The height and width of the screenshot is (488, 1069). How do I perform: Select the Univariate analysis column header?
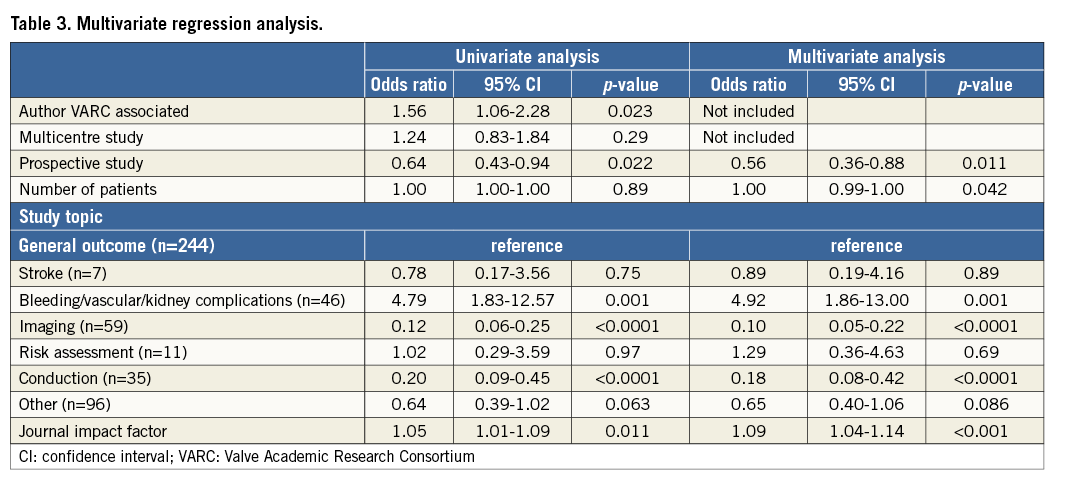[x=526, y=58]
